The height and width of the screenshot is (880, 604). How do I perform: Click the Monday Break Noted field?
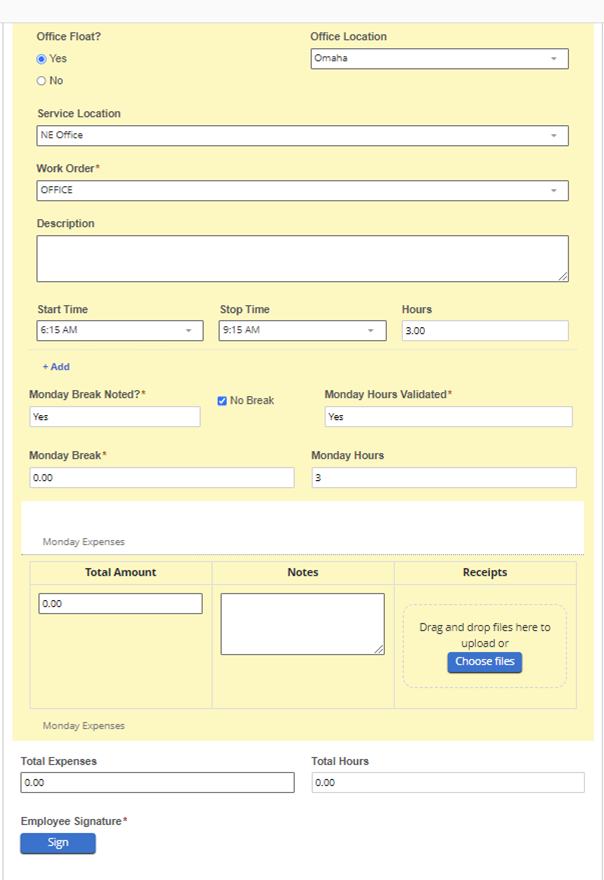coord(115,416)
